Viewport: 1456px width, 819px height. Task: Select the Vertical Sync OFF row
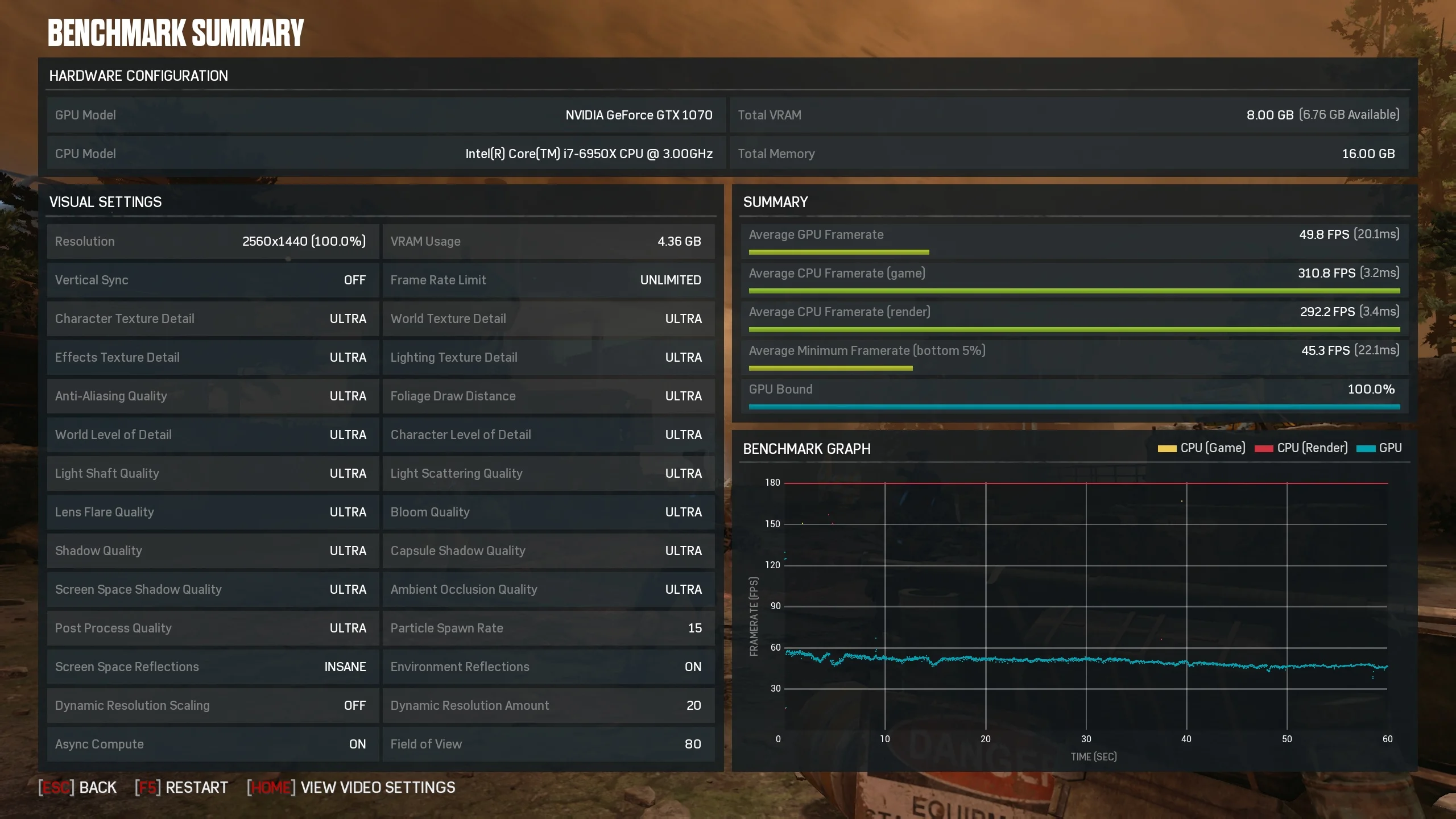(x=213, y=280)
